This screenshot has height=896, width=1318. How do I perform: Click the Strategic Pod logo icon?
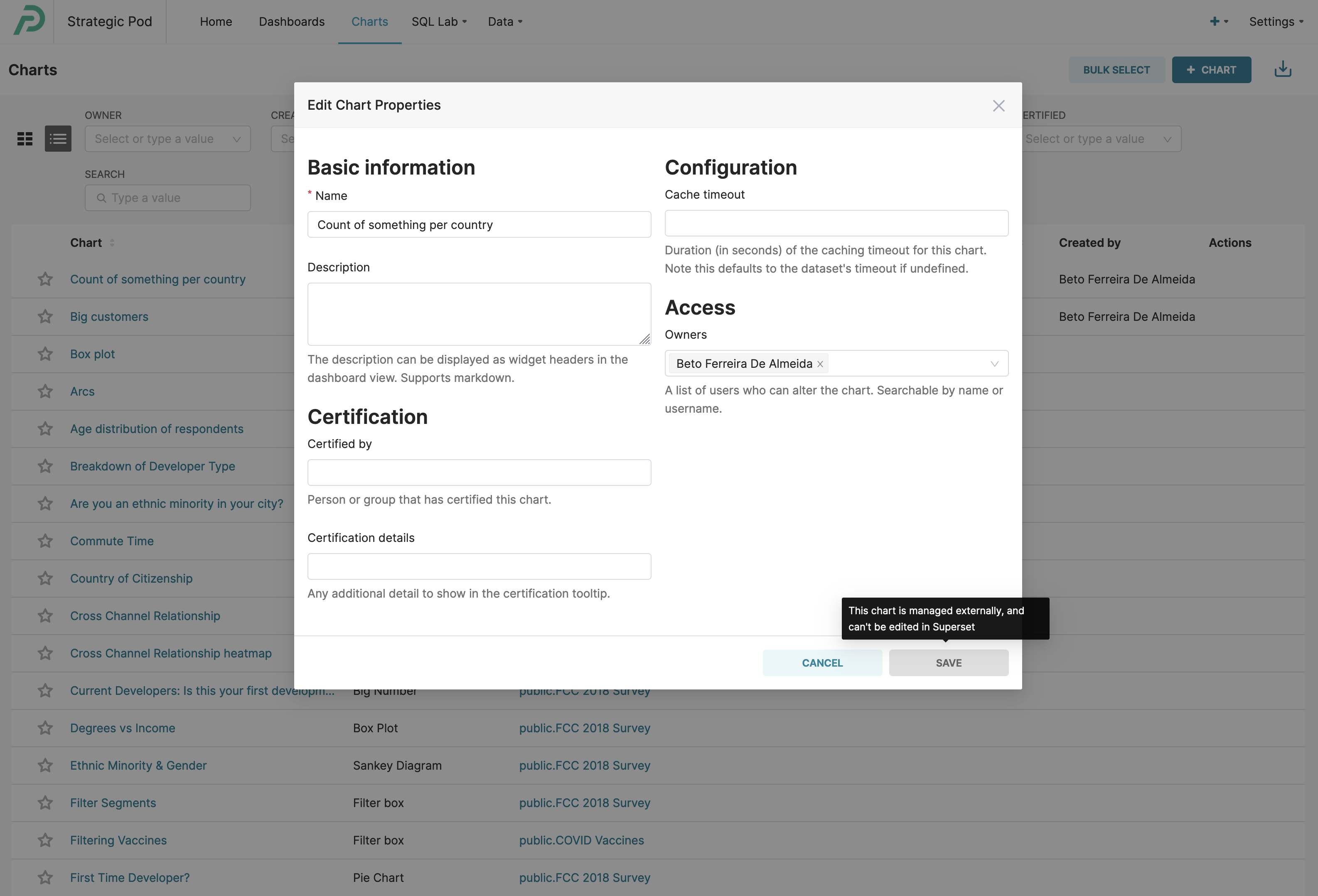click(29, 21)
